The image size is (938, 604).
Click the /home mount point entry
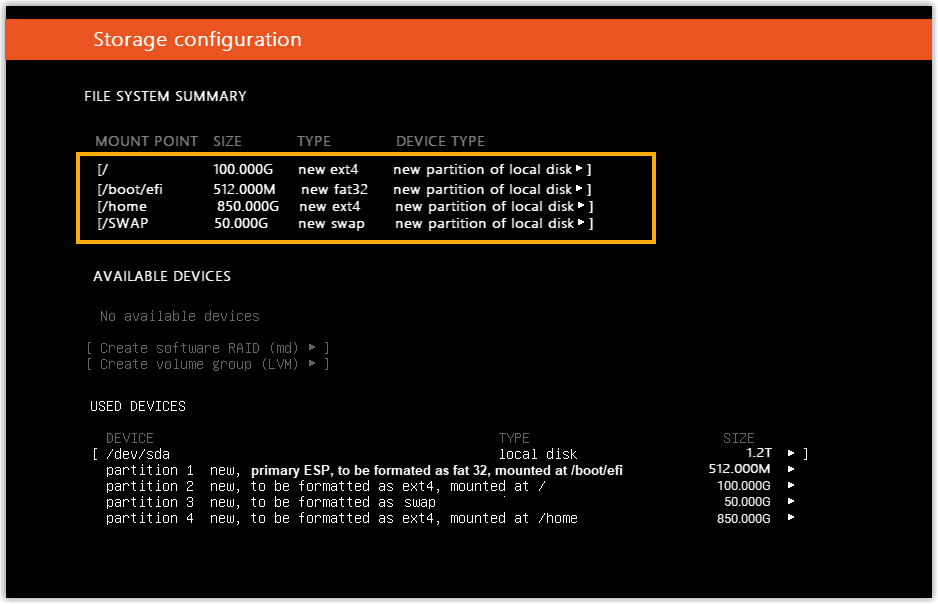[x=124, y=207]
